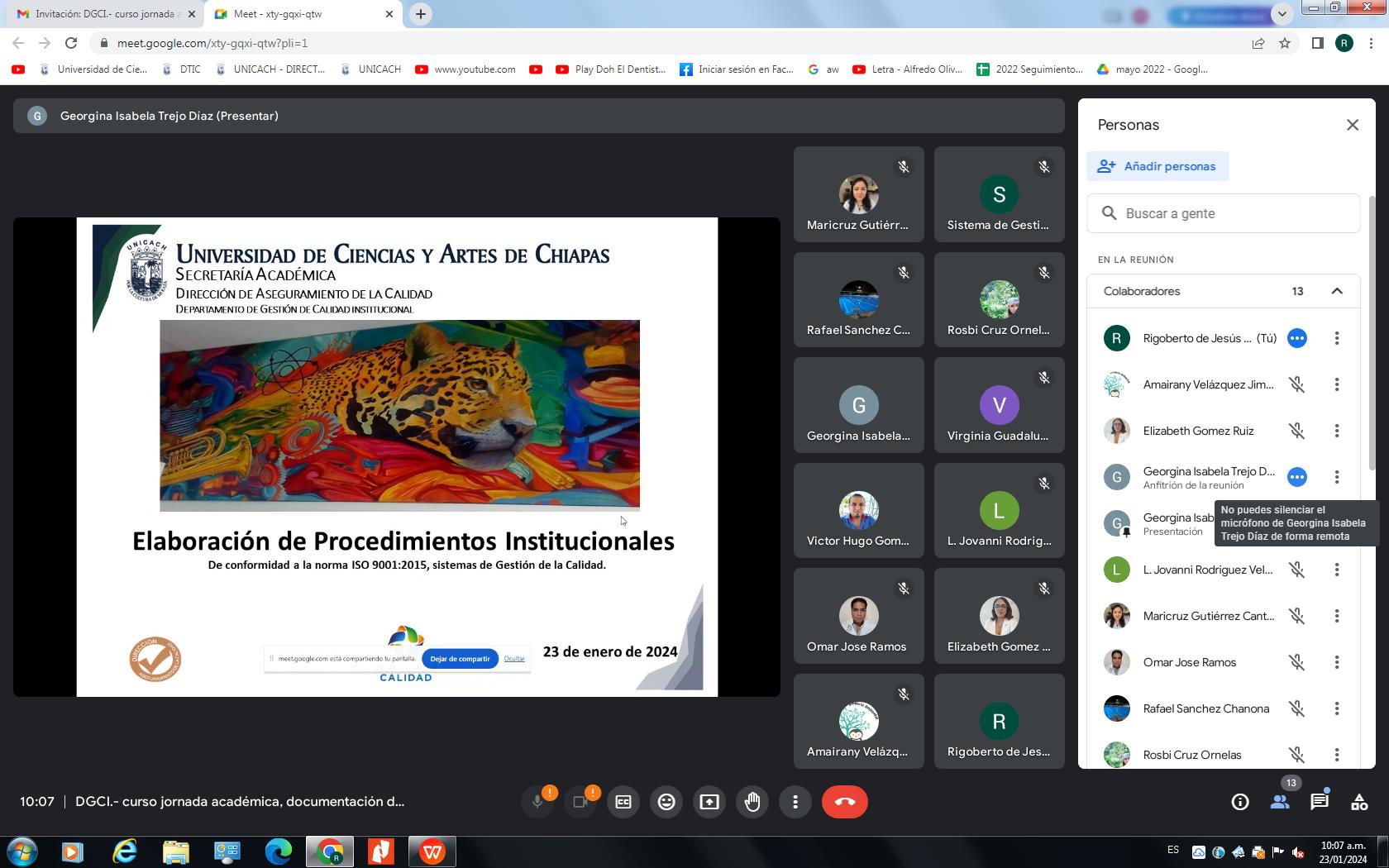The height and width of the screenshot is (868, 1389).
Task: Launch Internet Explorer from taskbar
Action: tap(124, 851)
